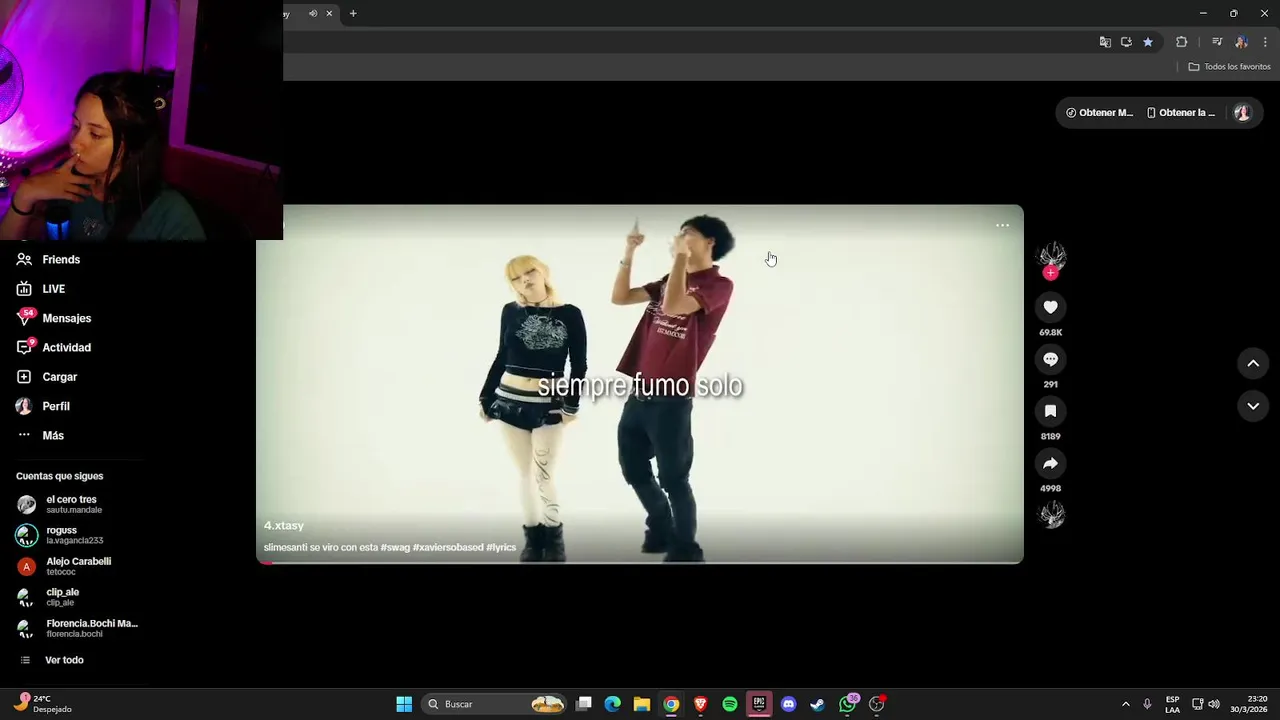The width and height of the screenshot is (1280, 720).
Task: Click the taskbar Buscar search box
Action: pyautogui.click(x=495, y=704)
